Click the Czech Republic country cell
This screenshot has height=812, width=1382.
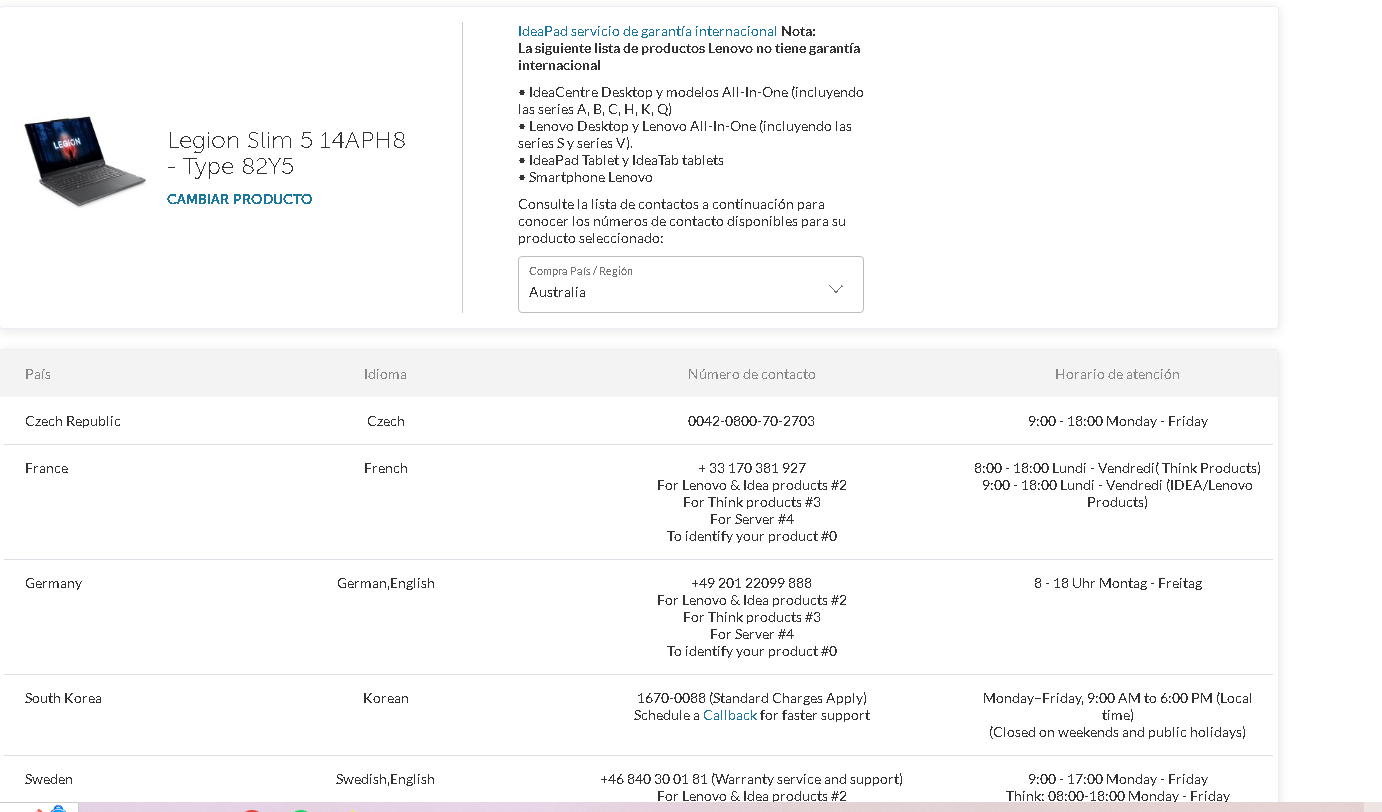pyautogui.click(x=73, y=421)
